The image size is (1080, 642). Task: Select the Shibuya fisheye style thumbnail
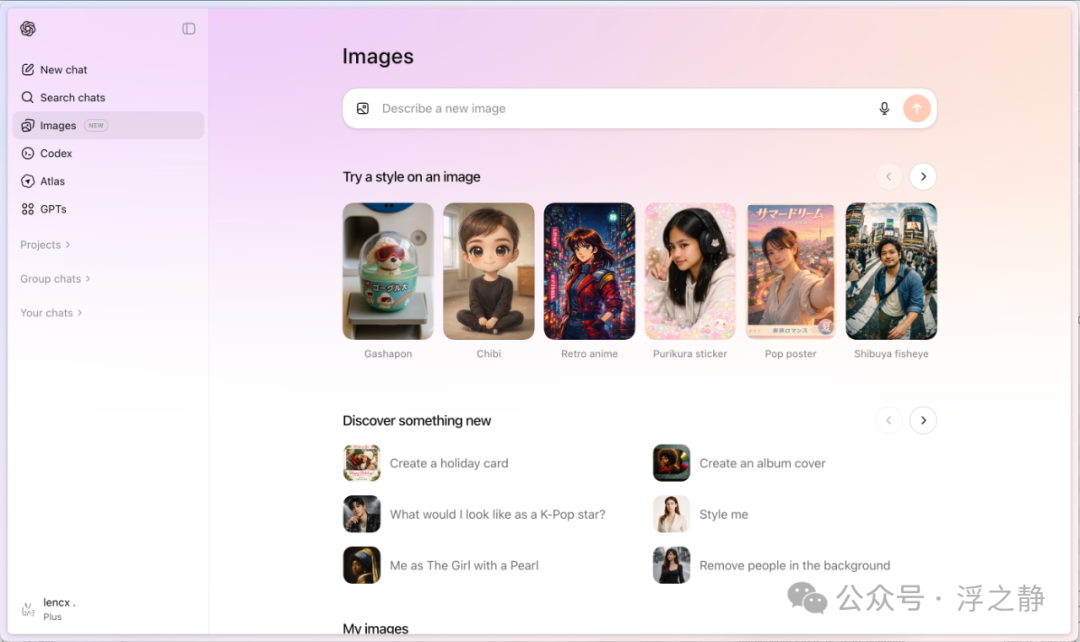[891, 271]
